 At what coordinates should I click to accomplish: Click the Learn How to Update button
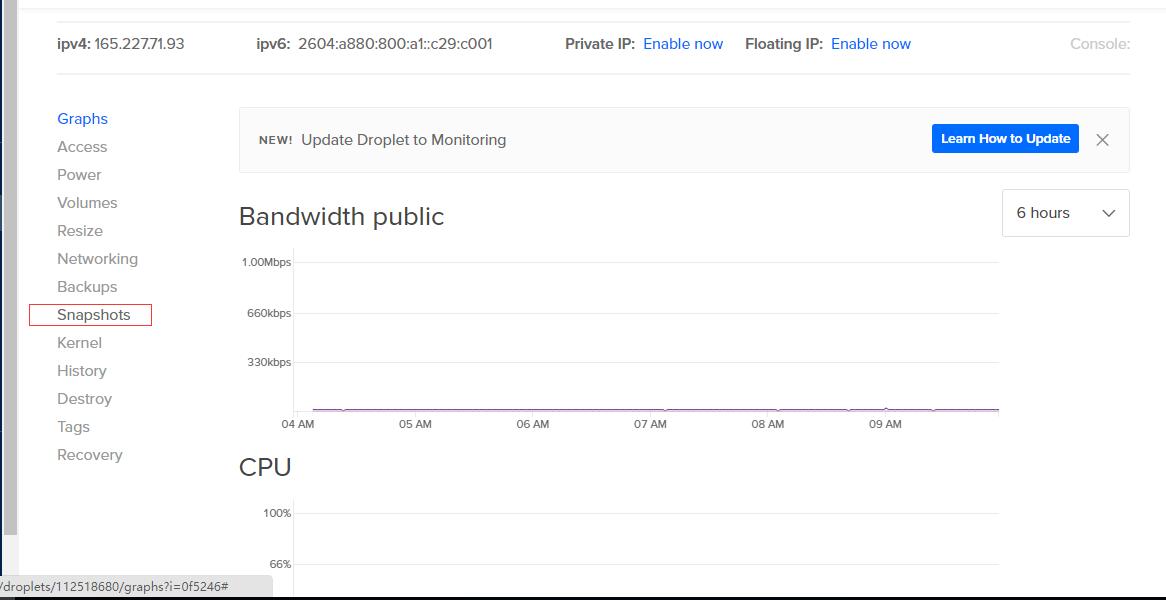click(1005, 139)
